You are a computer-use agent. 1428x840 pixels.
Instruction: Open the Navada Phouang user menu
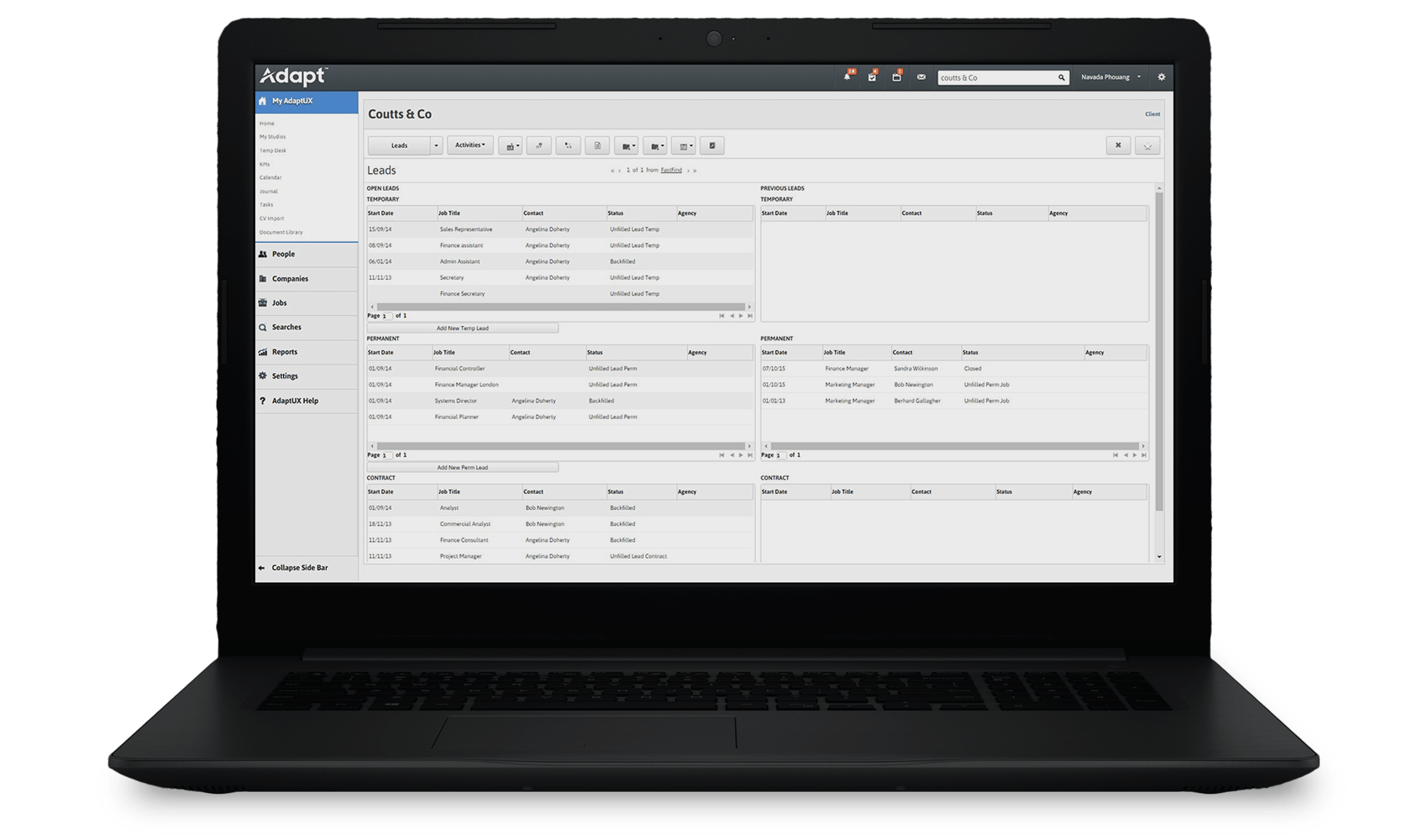(x=1110, y=77)
